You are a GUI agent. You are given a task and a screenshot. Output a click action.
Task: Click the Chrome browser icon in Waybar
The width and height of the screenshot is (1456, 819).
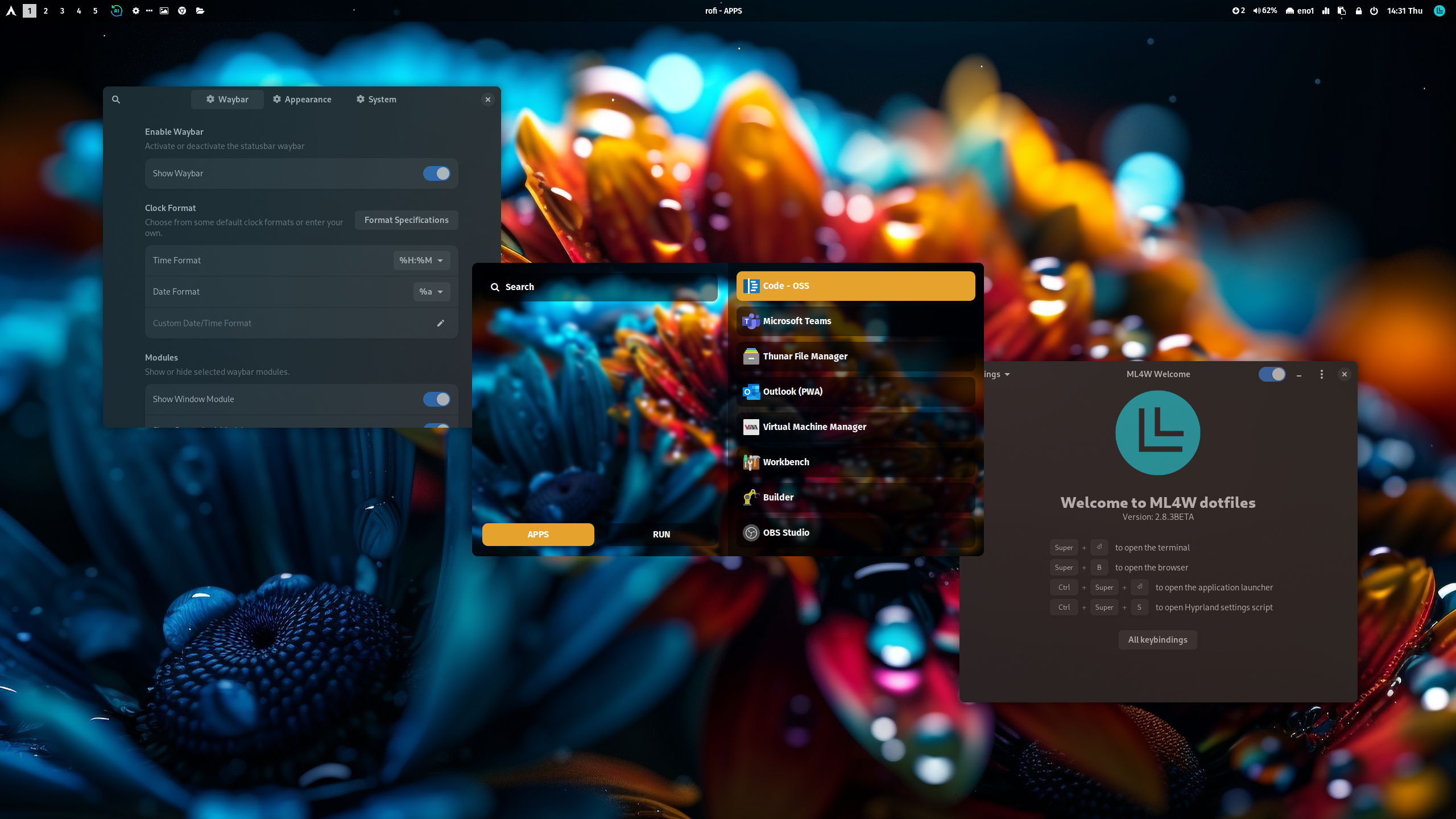coord(182,11)
